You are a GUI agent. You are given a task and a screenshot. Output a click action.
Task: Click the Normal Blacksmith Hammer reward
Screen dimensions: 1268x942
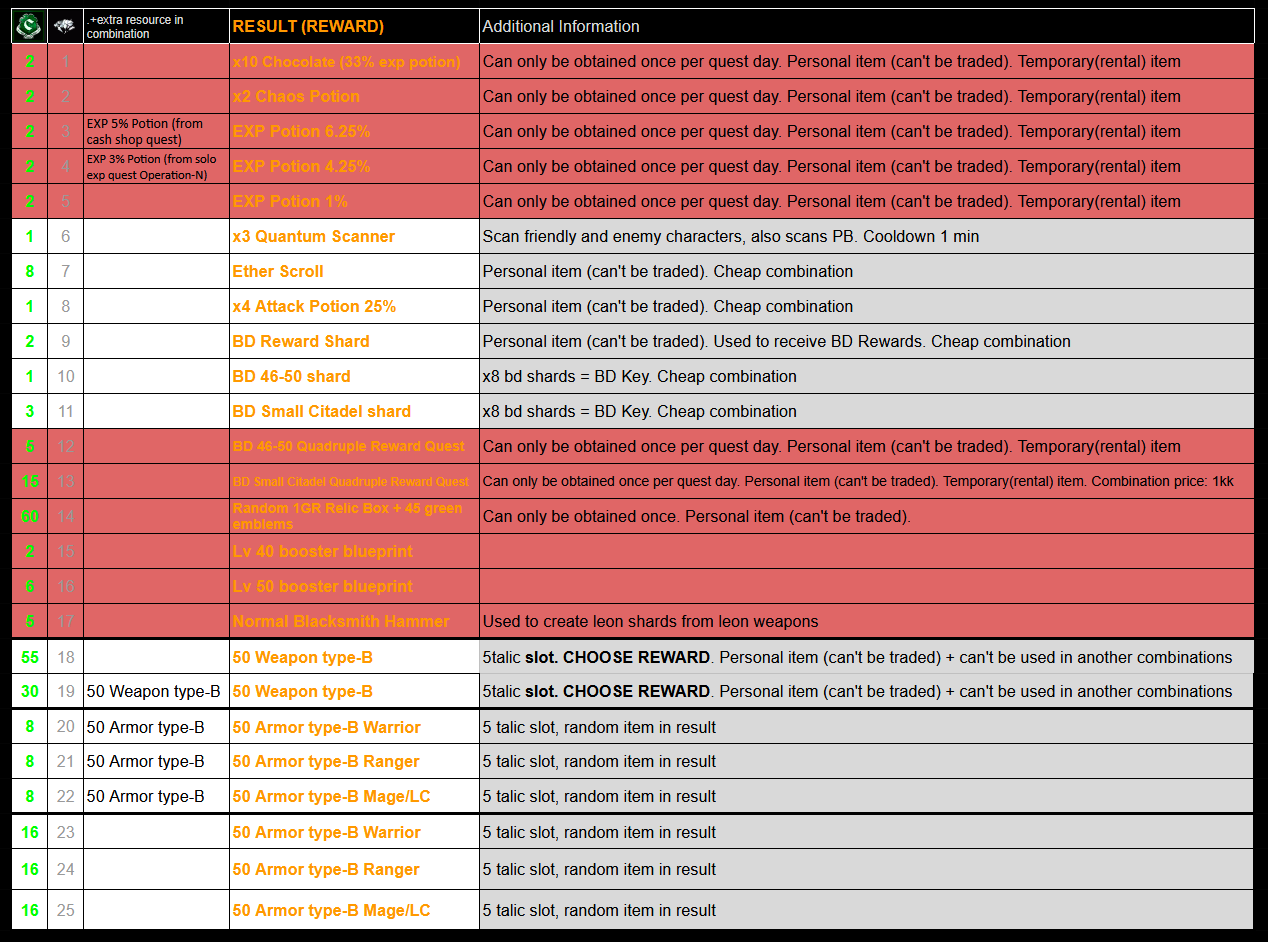(x=341, y=622)
